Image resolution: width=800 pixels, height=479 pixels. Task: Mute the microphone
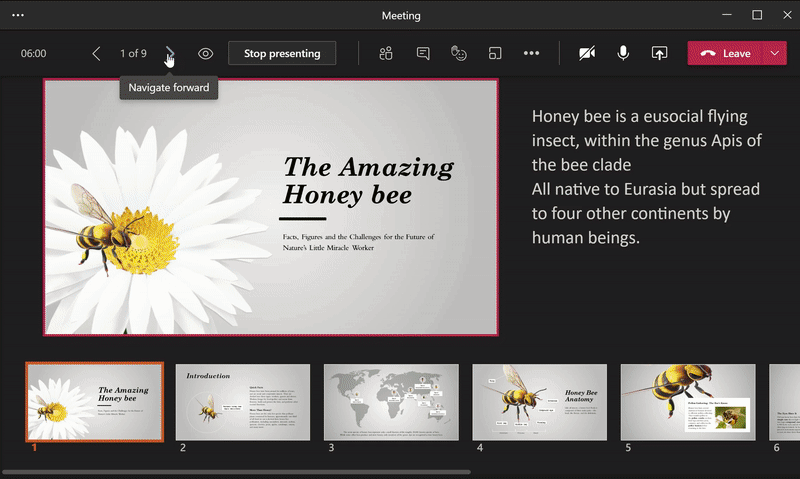point(623,53)
